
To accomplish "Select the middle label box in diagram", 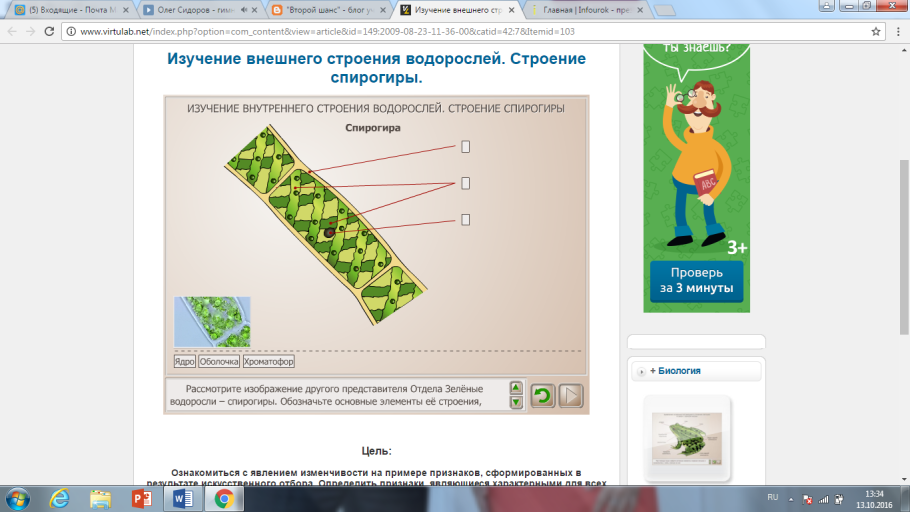I will (465, 183).
